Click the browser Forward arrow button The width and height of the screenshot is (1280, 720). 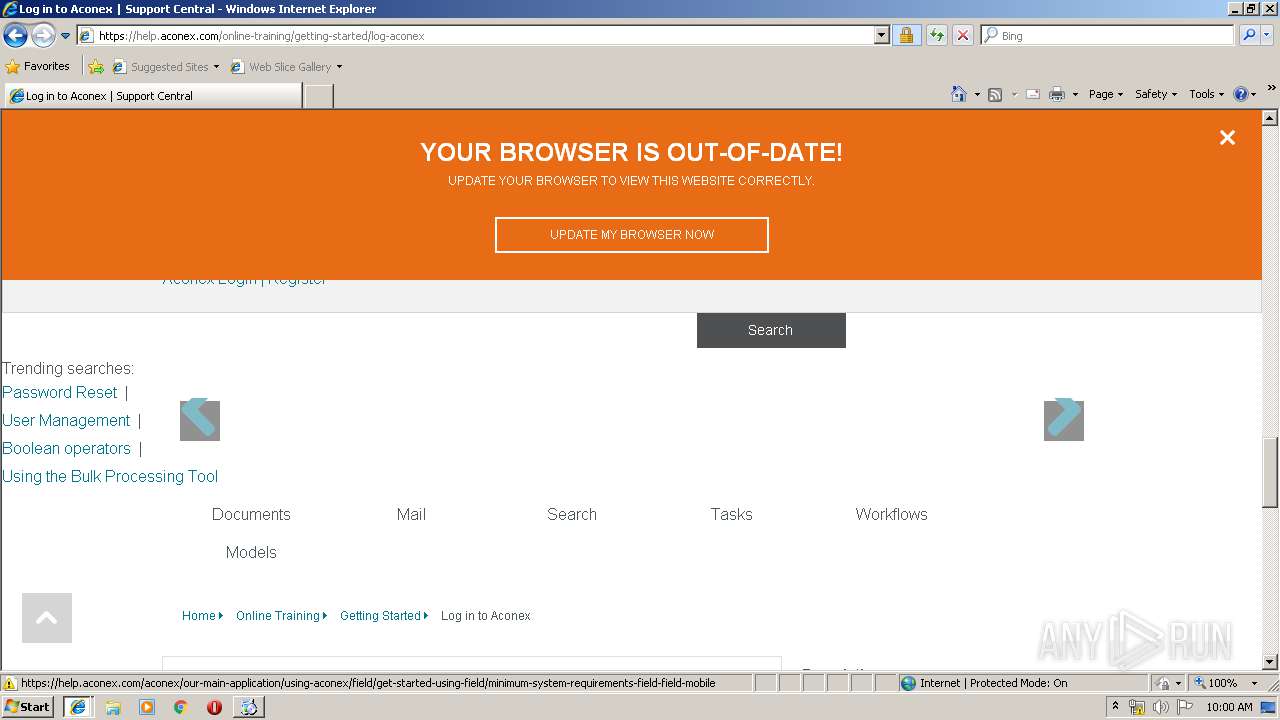point(43,36)
